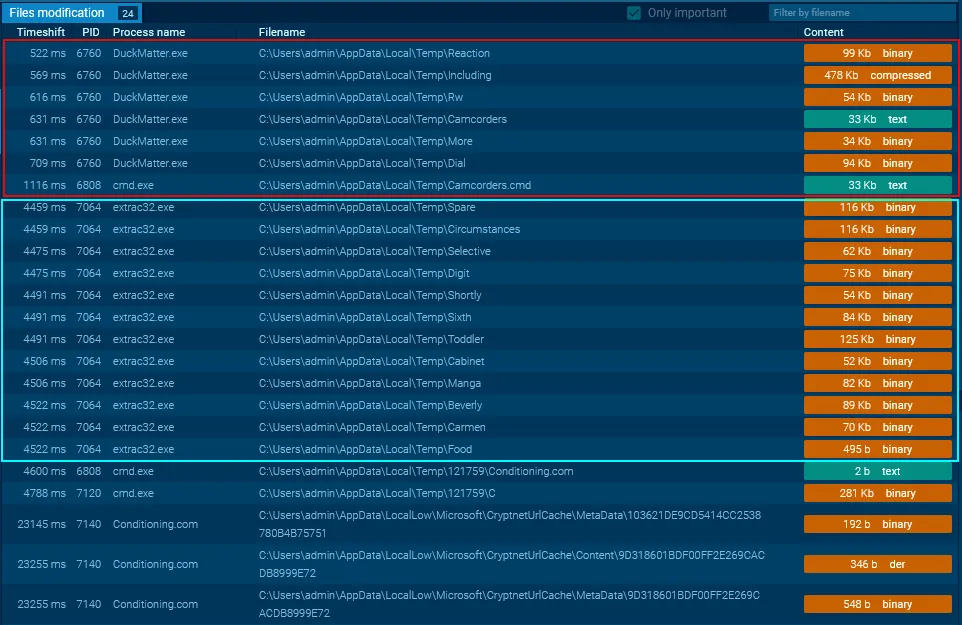This screenshot has height=625, width=962.
Task: Open the 2 b text badge for Conditioning.com
Action: pyautogui.click(x=877, y=471)
